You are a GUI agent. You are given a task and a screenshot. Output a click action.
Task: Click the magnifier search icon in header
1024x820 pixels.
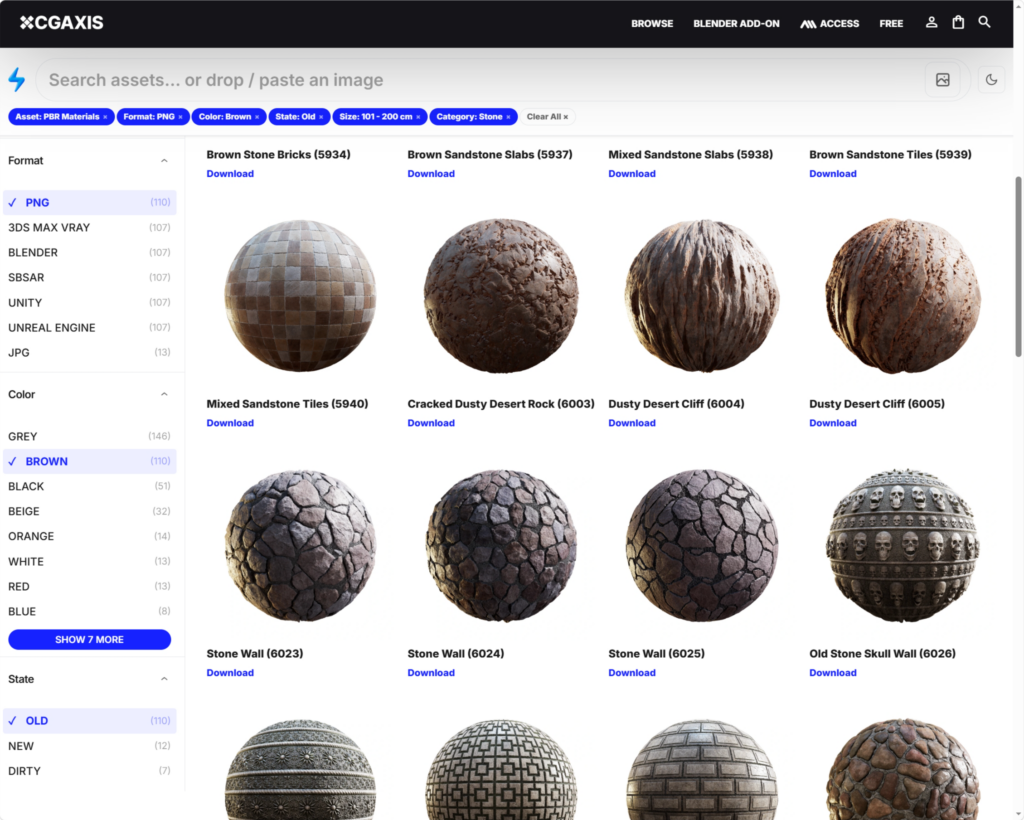(x=985, y=23)
